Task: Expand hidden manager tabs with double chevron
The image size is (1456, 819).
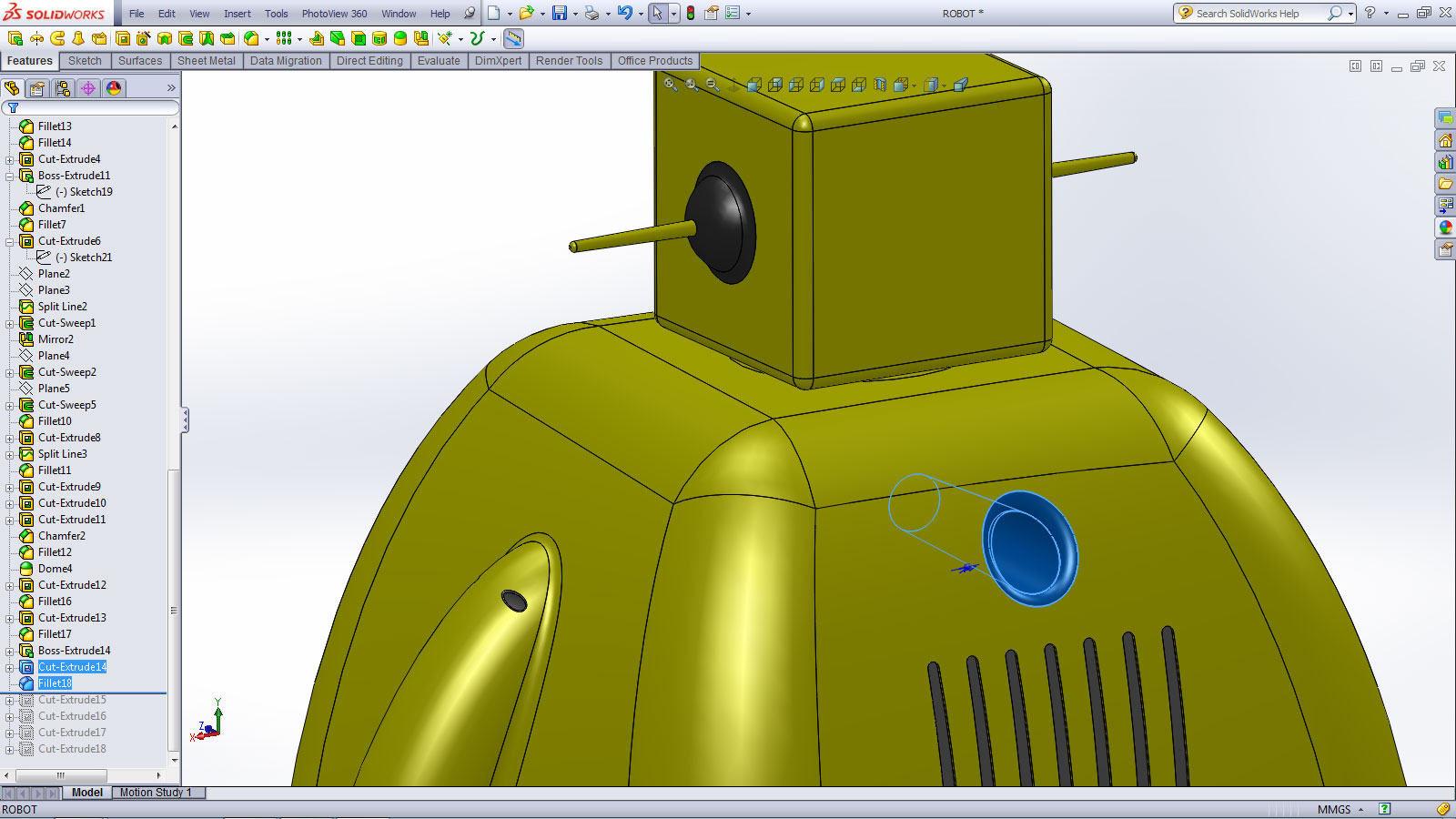Action: (171, 88)
